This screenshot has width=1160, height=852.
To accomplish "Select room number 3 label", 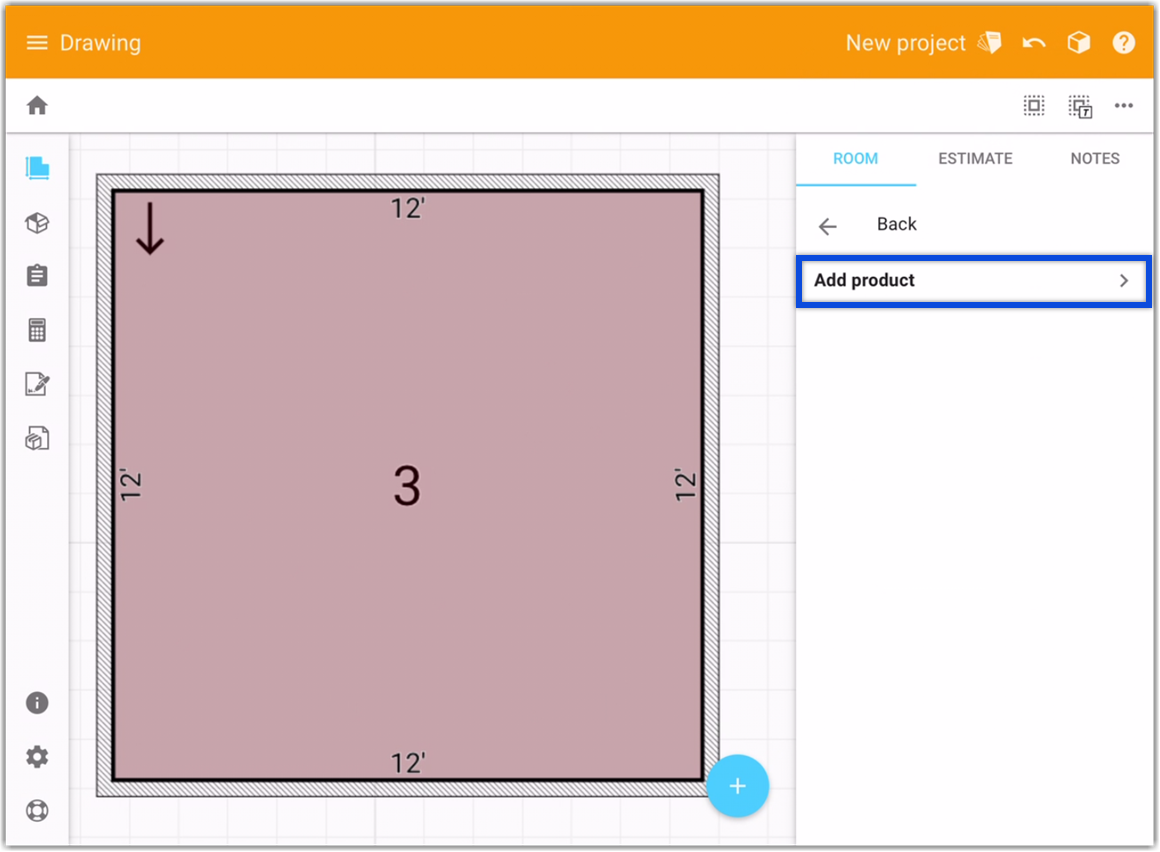I will tap(407, 486).
